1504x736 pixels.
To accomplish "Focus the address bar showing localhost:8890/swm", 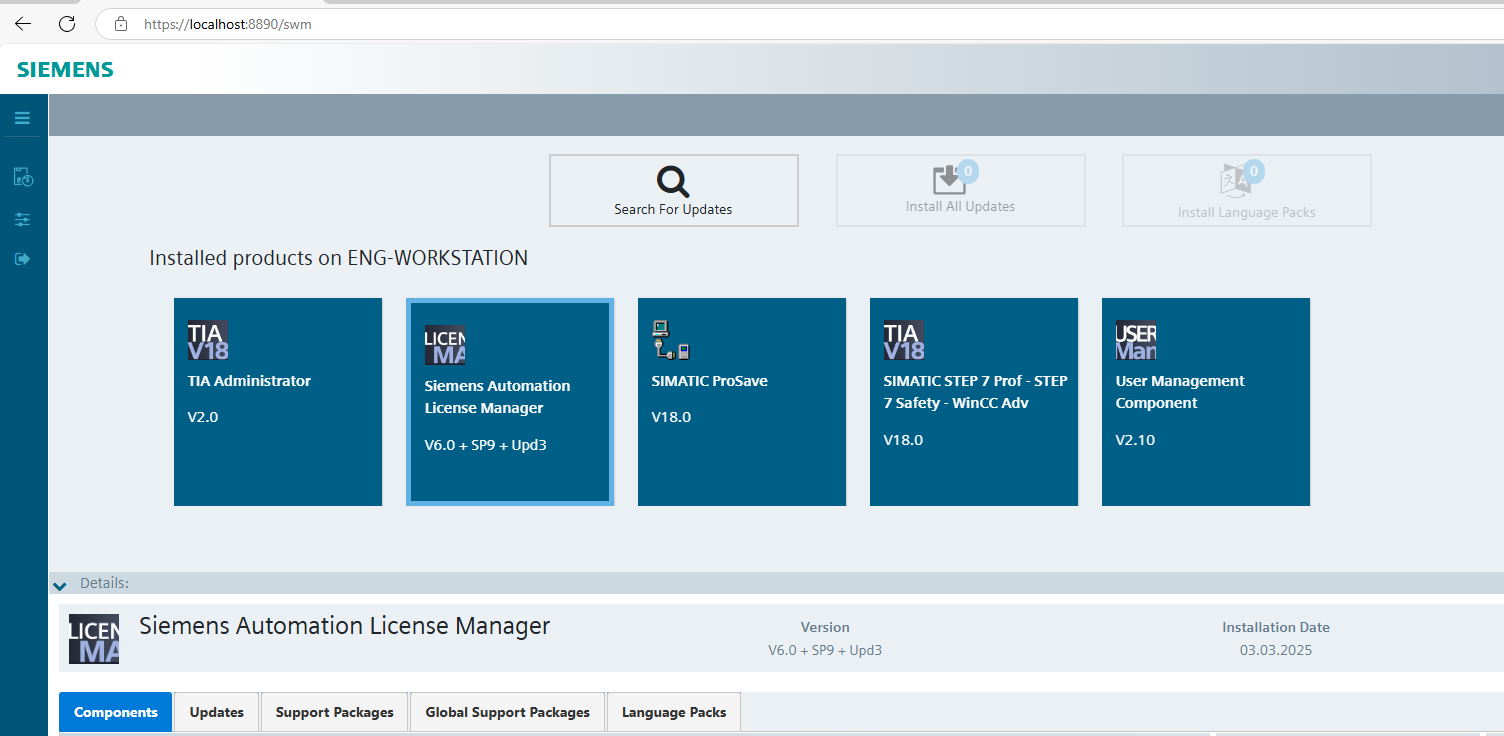I will pos(800,24).
